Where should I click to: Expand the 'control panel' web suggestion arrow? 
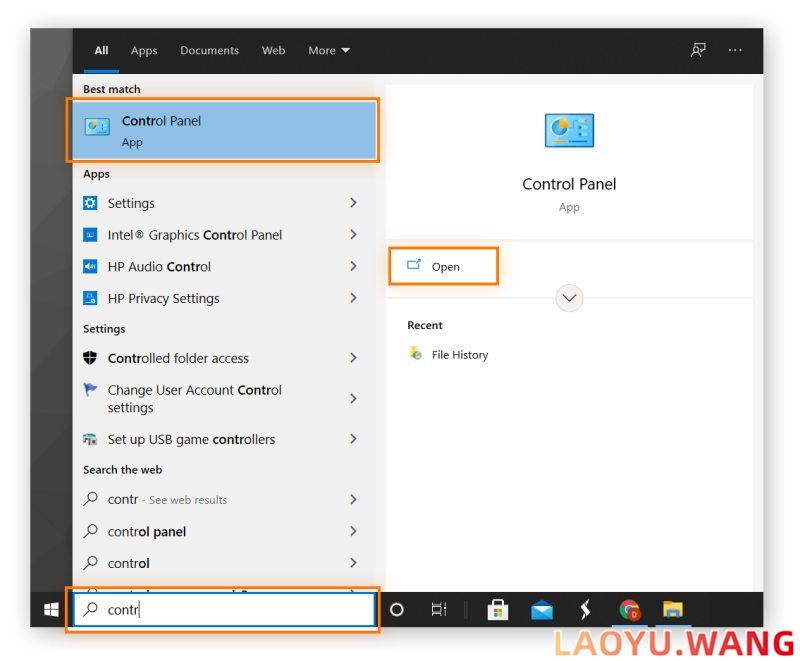pos(353,531)
